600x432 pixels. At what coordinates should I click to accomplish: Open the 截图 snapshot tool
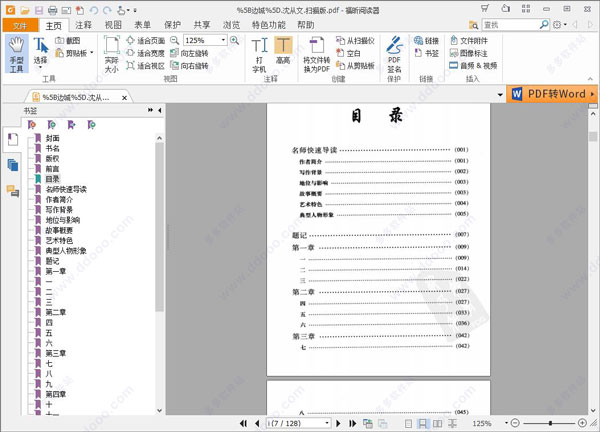[68, 41]
